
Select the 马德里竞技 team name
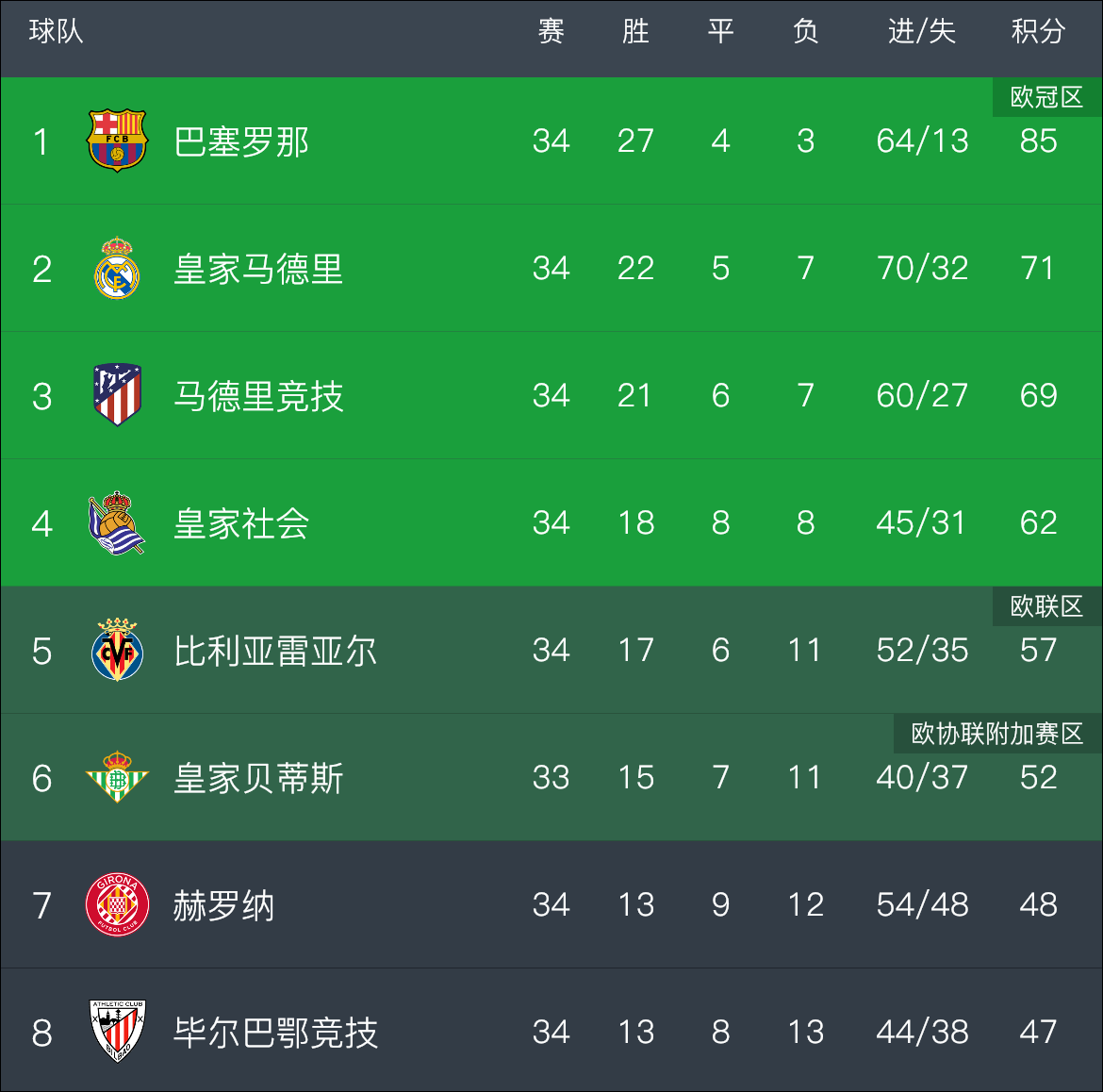(x=258, y=396)
